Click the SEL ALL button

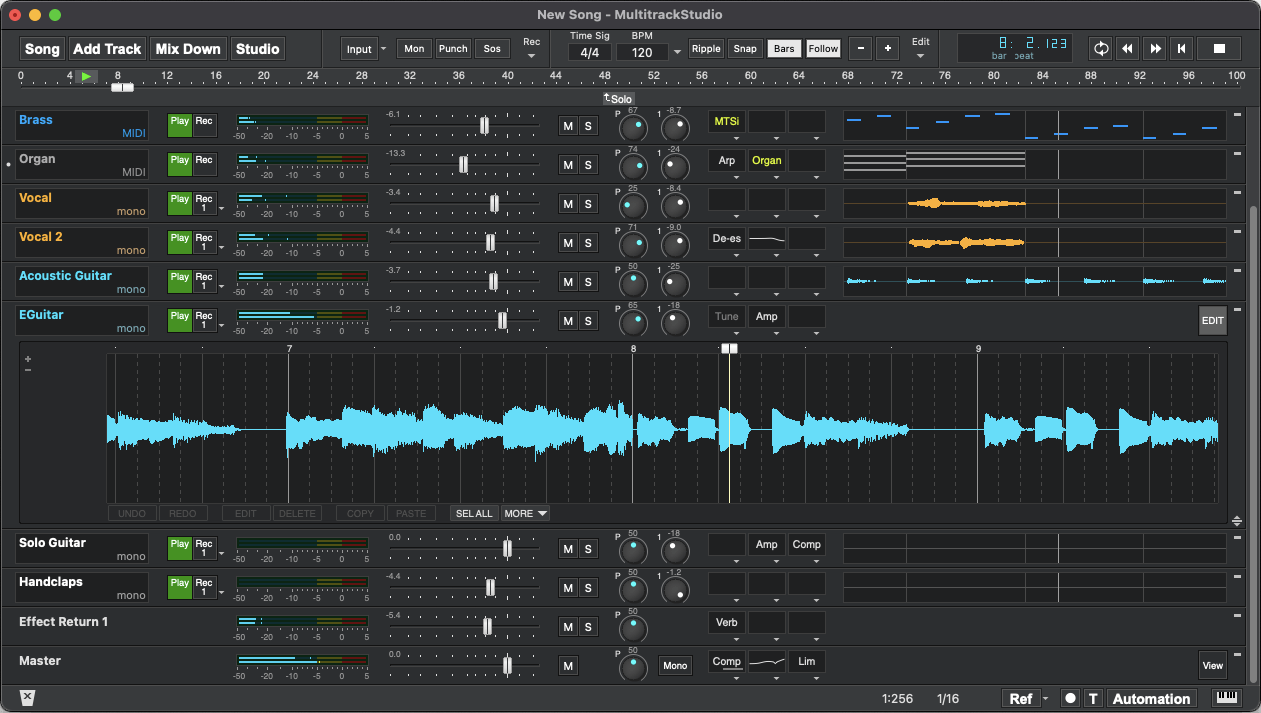474,513
